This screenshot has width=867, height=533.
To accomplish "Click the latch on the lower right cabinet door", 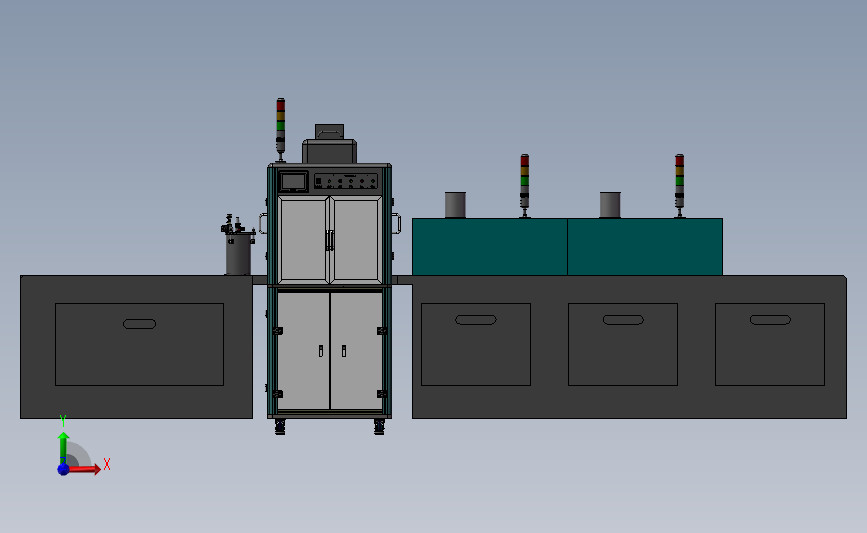I will pyautogui.click(x=344, y=351).
